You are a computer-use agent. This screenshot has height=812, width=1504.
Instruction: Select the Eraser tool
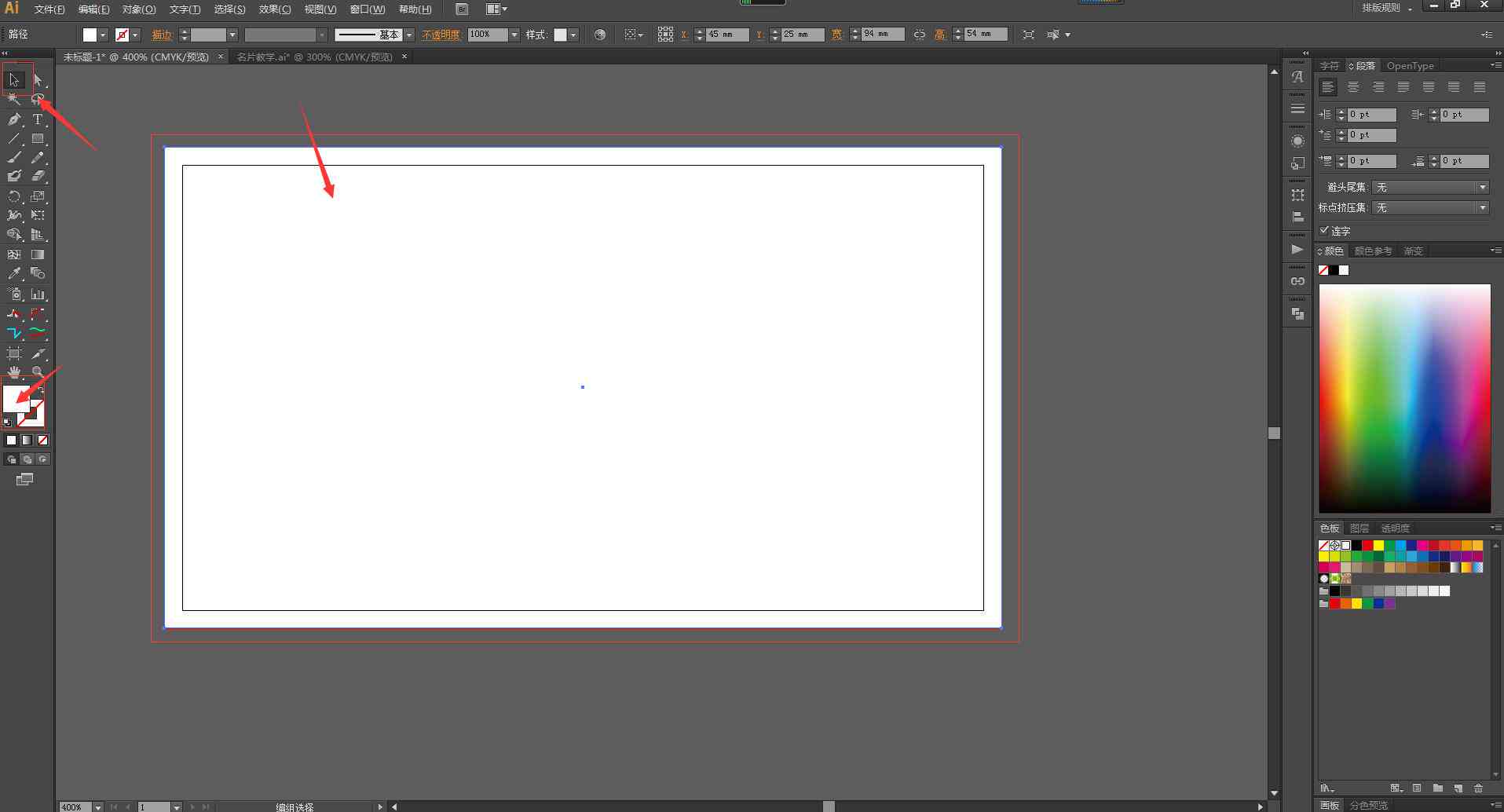(38, 177)
